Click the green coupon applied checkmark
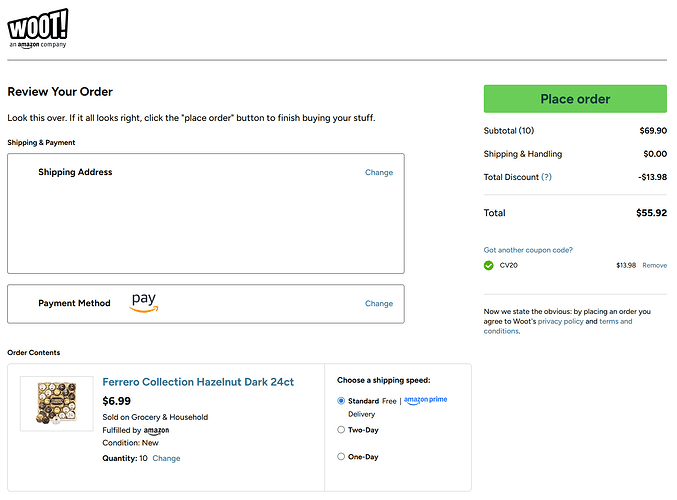This screenshot has width=677, height=500. tap(488, 265)
